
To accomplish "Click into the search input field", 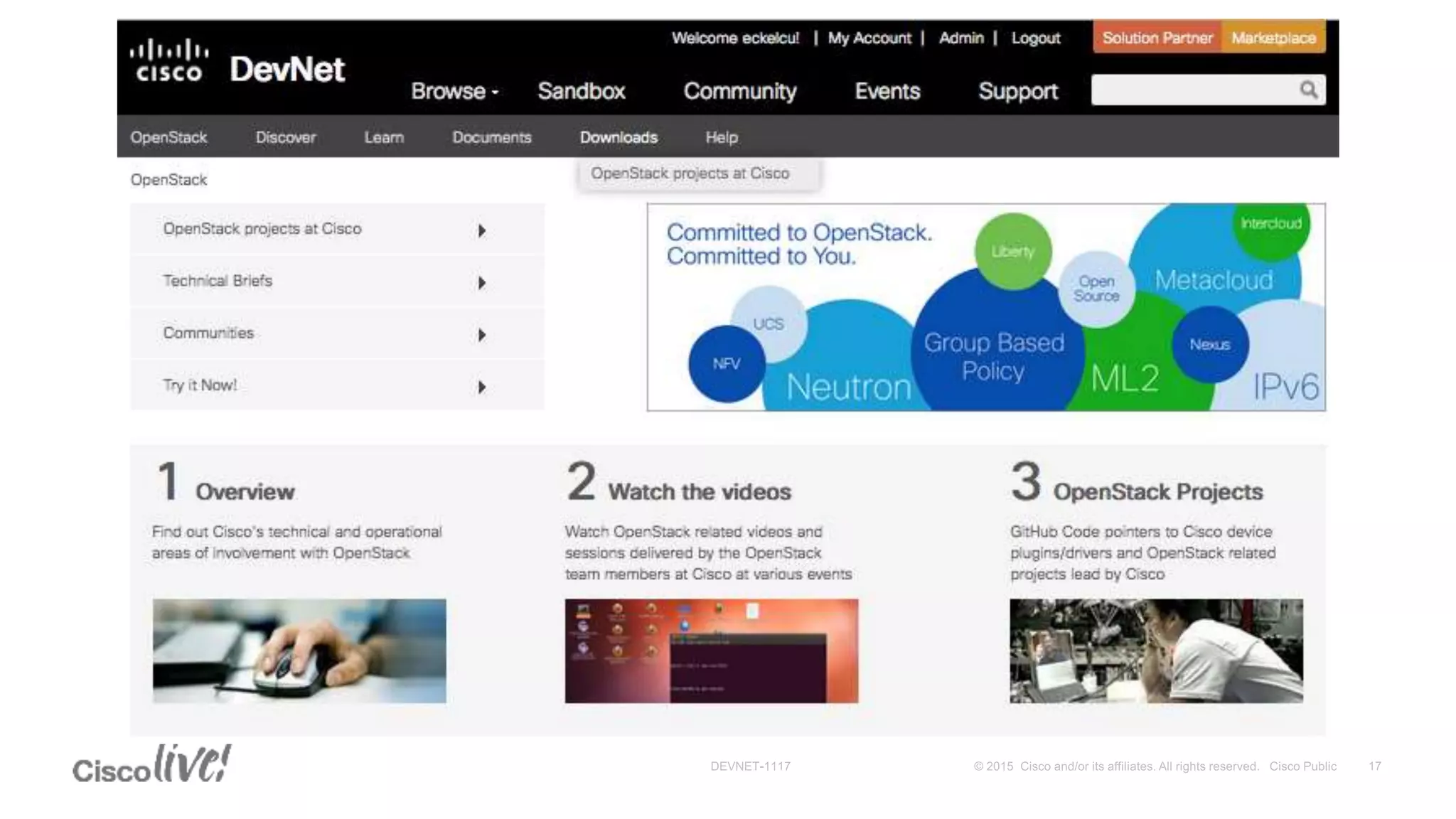I will (1194, 90).
